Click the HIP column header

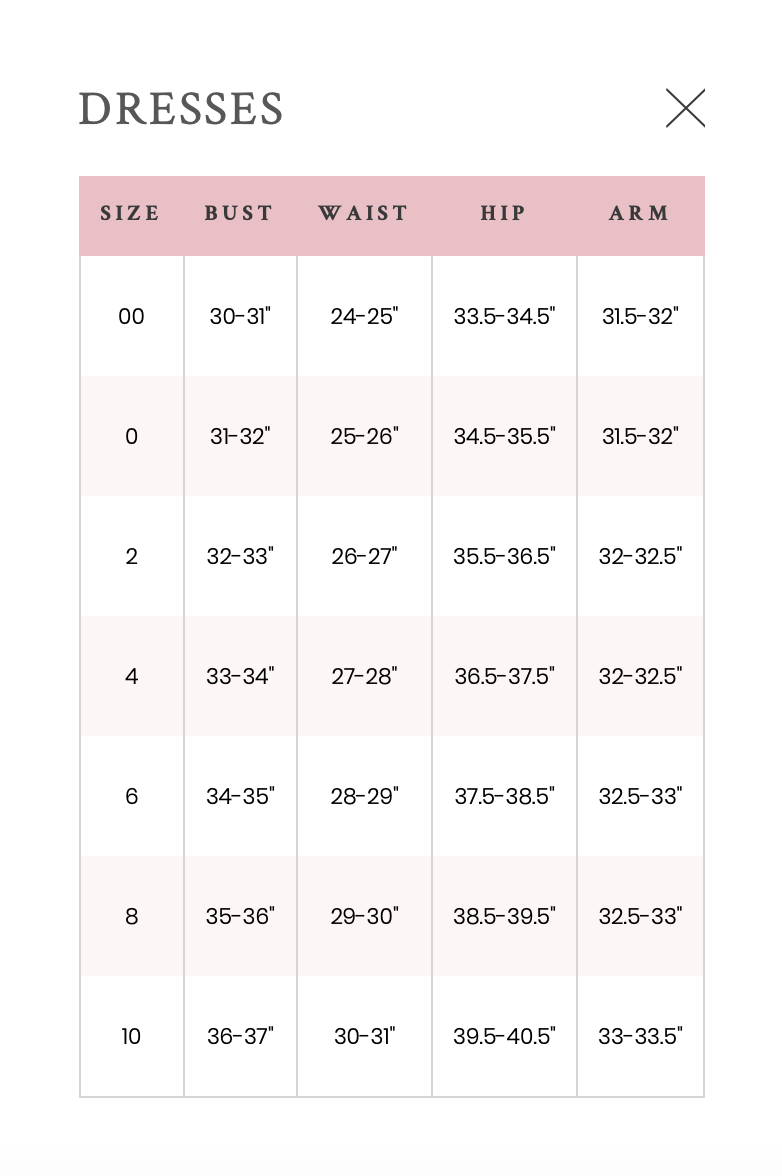tap(504, 213)
